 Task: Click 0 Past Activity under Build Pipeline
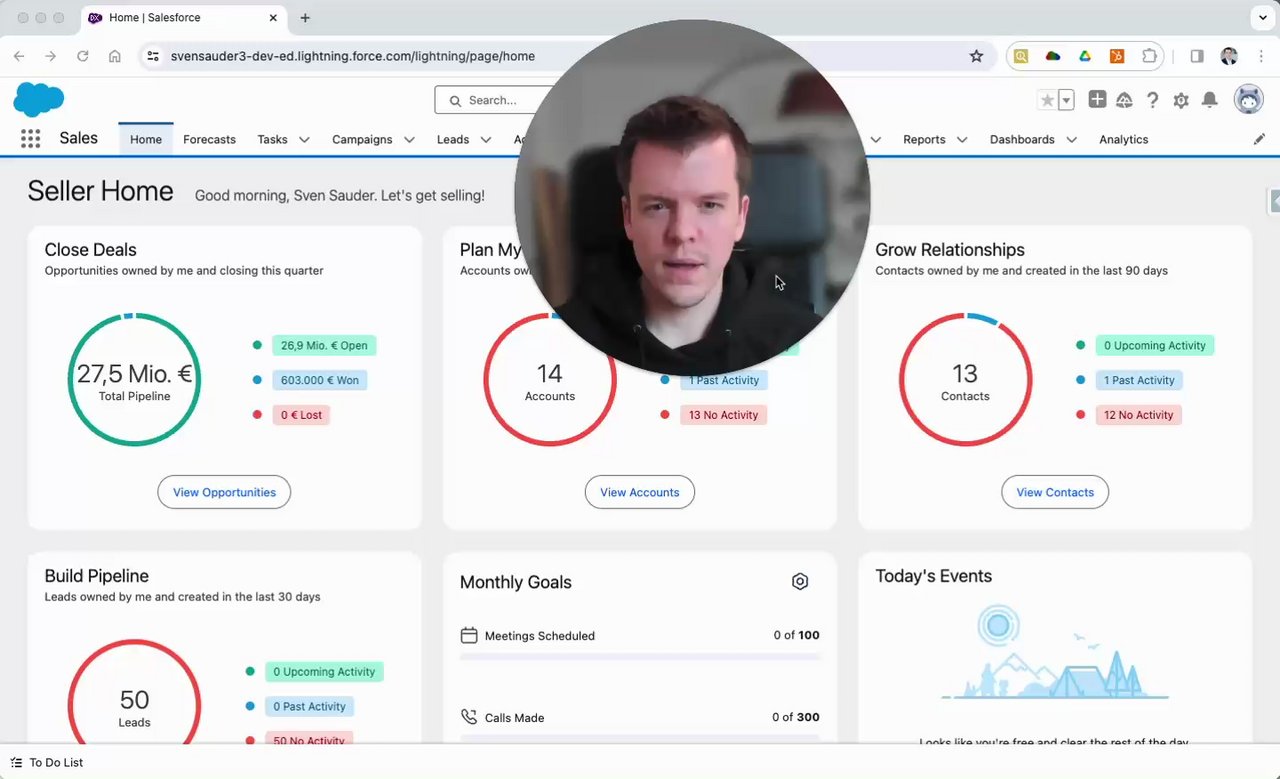click(309, 706)
